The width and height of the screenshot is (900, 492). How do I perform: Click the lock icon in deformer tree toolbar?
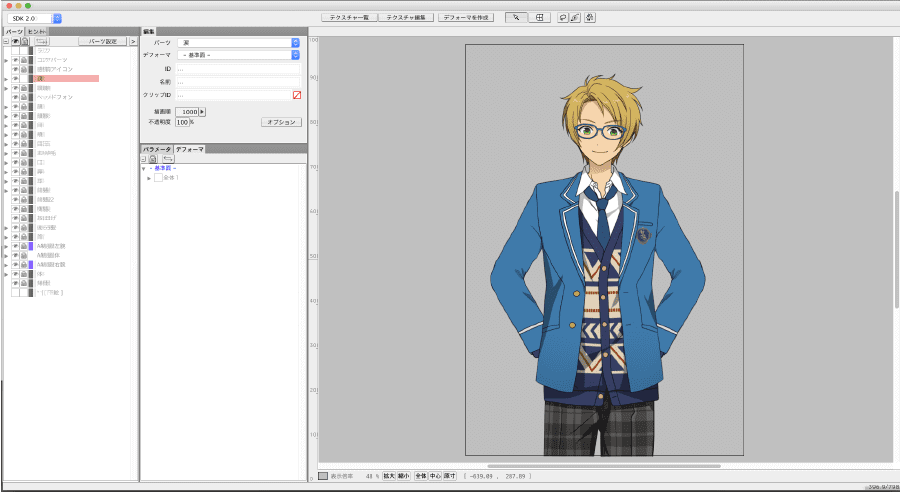(x=153, y=158)
